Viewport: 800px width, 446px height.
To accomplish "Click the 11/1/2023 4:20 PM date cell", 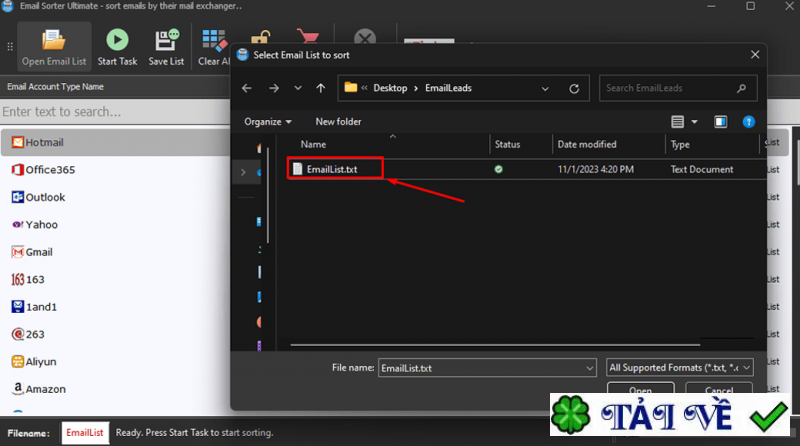I will coord(595,169).
